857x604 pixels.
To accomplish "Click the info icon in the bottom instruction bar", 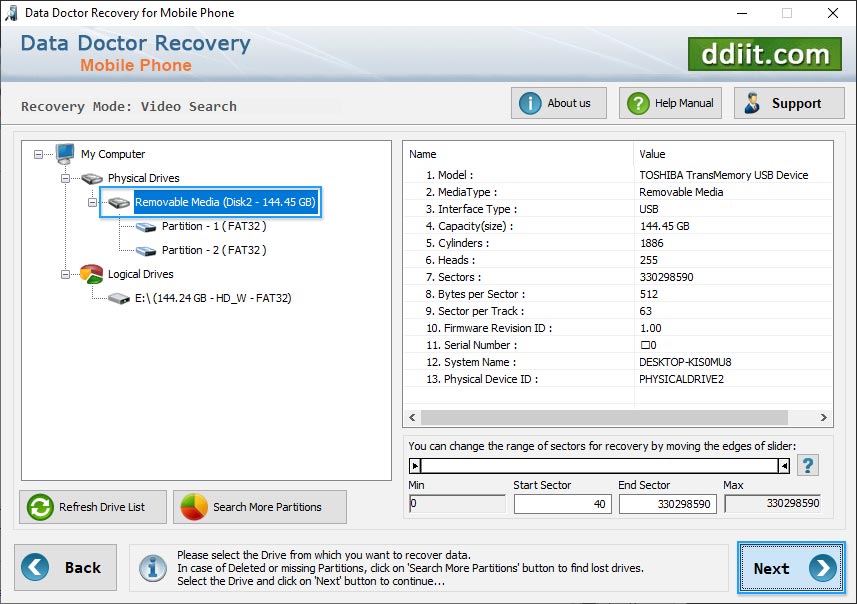I will pos(152,568).
